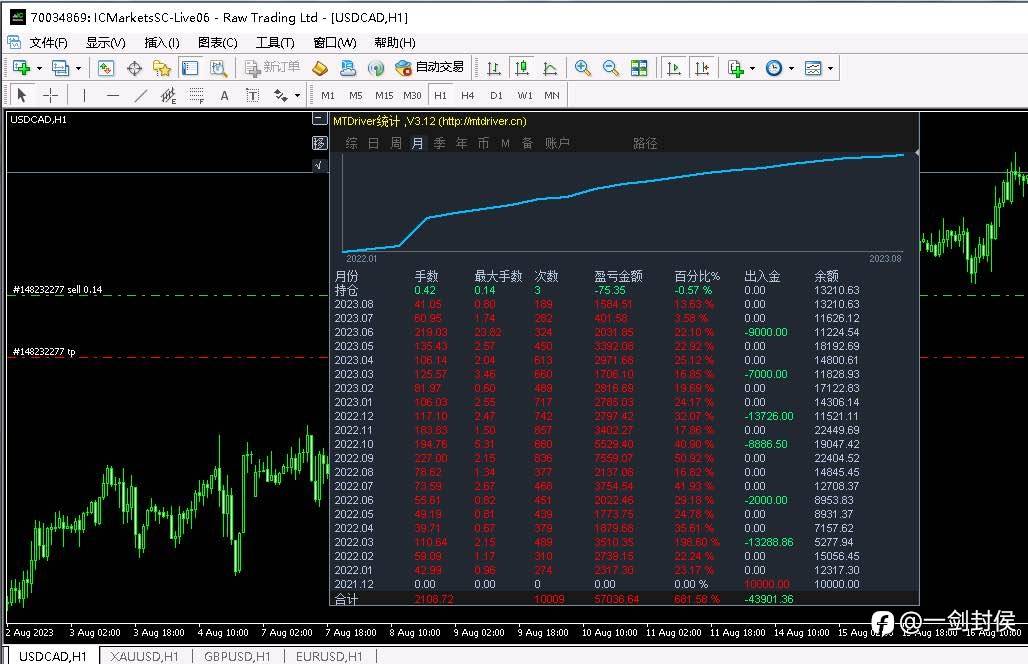Open the new chart dropdown arrow
The image size is (1028, 664).
(x=39, y=68)
